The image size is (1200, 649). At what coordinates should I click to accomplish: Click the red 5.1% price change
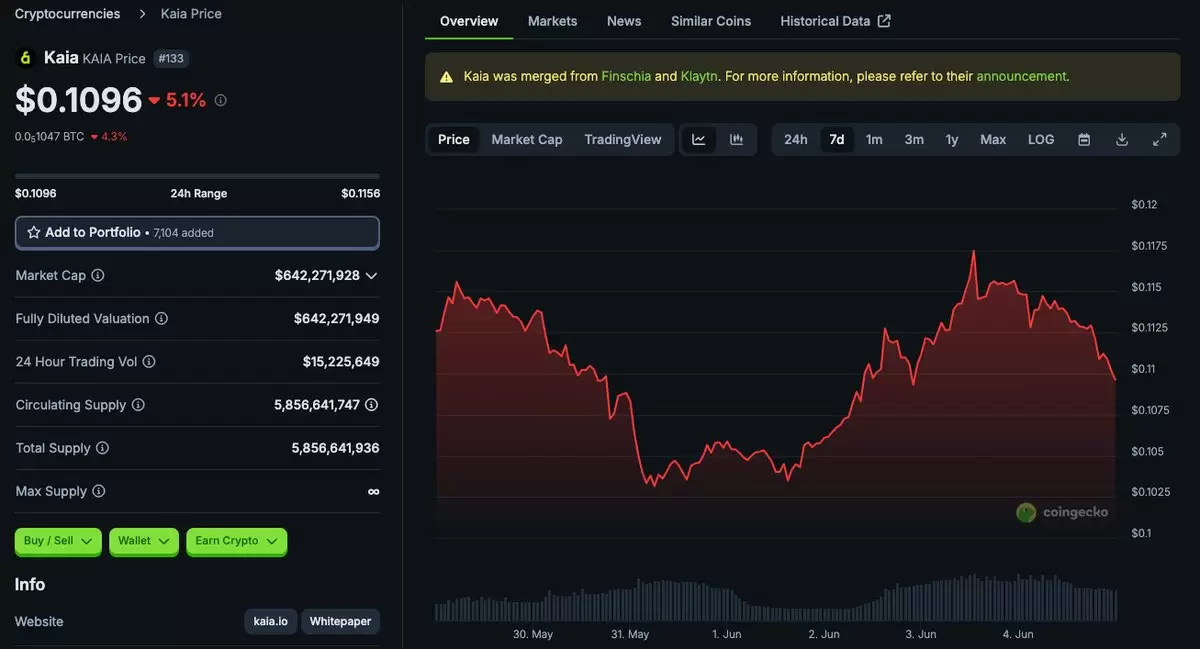[x=177, y=100]
